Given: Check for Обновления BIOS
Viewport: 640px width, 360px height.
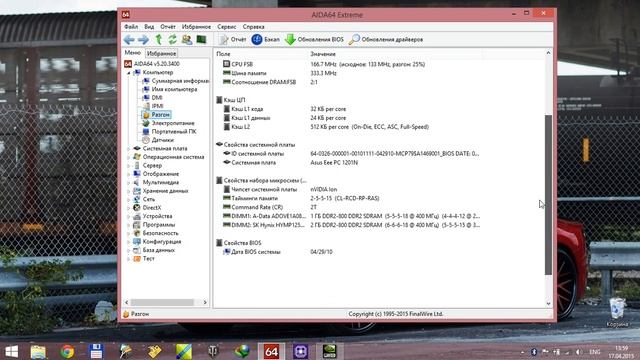Looking at the screenshot, I should tap(314, 40).
